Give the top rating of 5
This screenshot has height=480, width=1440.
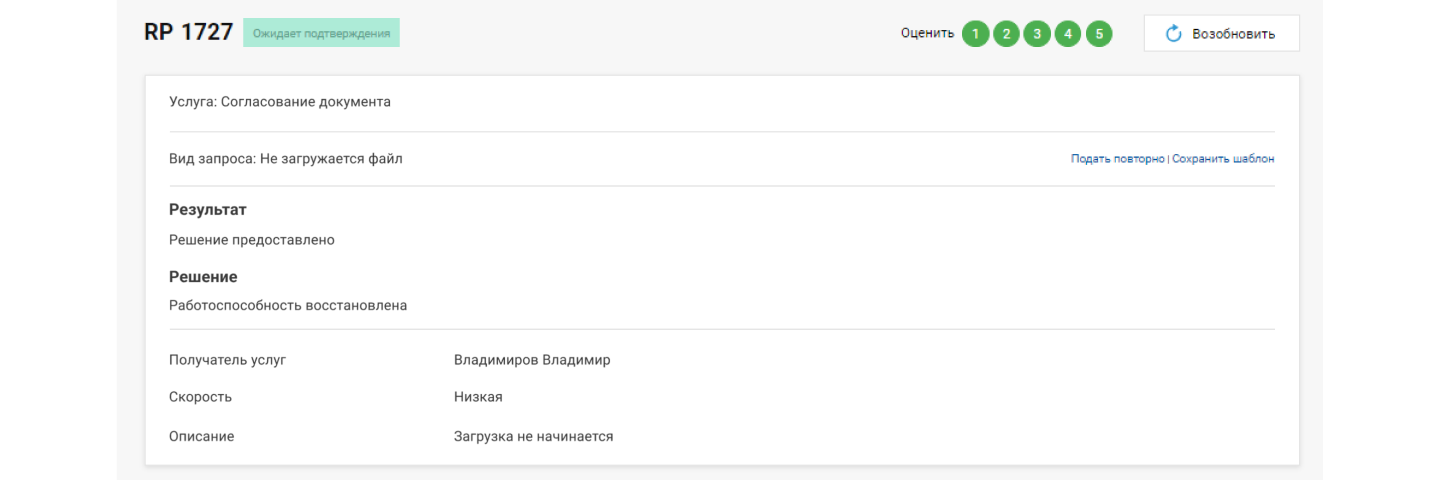point(1099,34)
